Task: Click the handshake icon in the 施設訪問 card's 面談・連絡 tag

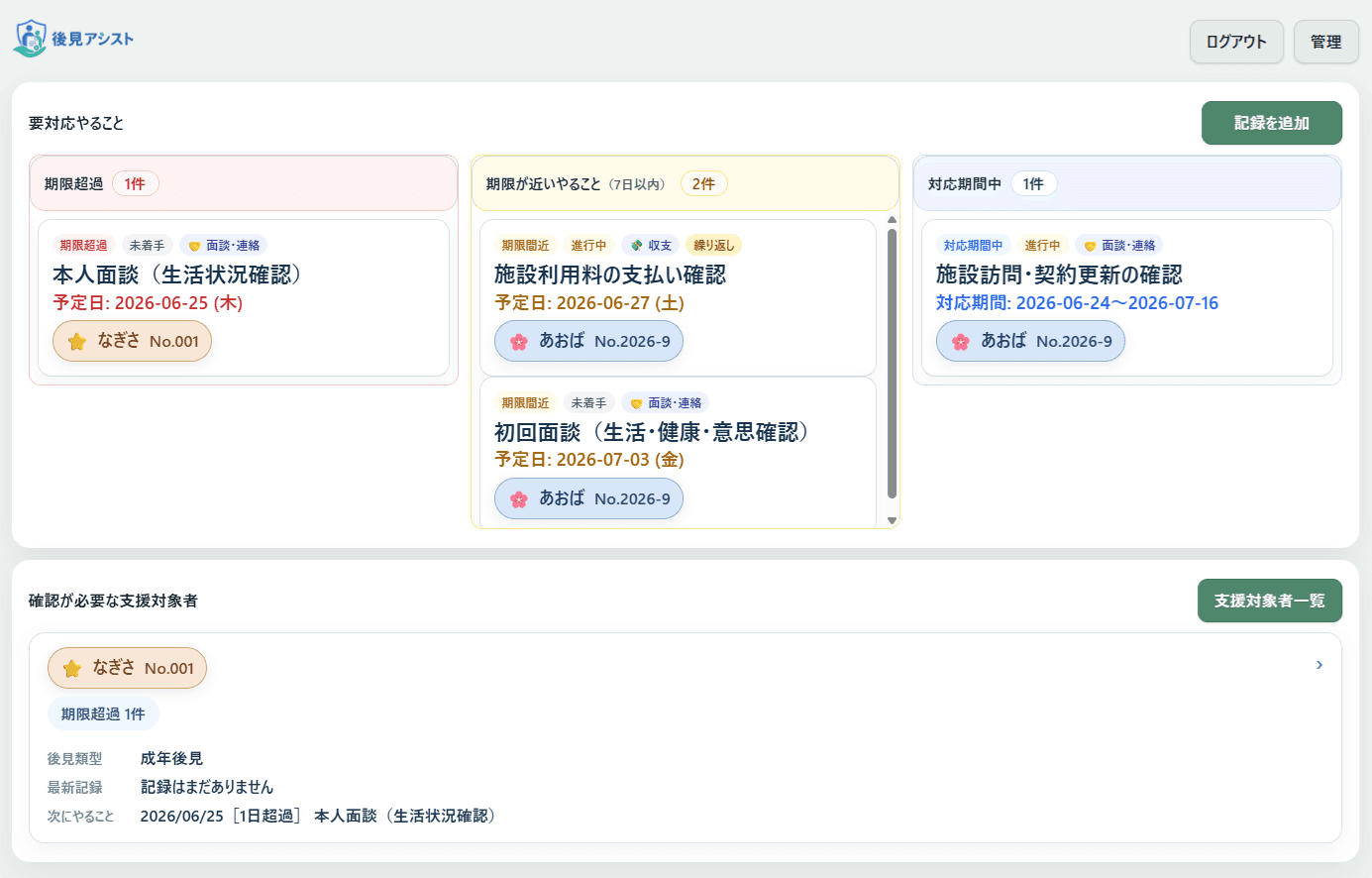Action: (x=1090, y=246)
